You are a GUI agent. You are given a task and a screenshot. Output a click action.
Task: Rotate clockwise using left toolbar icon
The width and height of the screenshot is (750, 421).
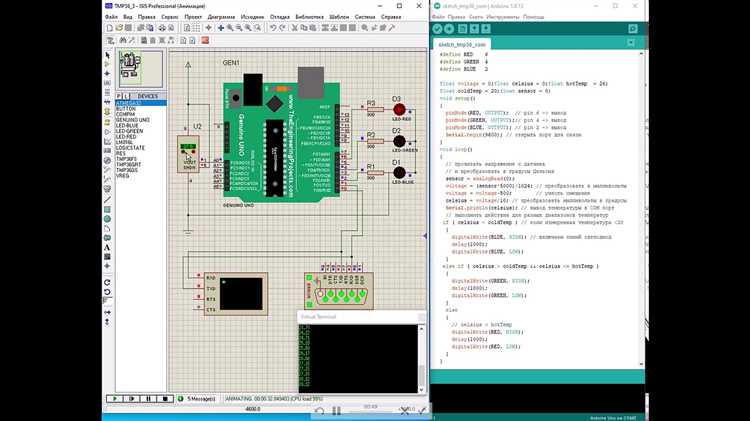[107, 282]
